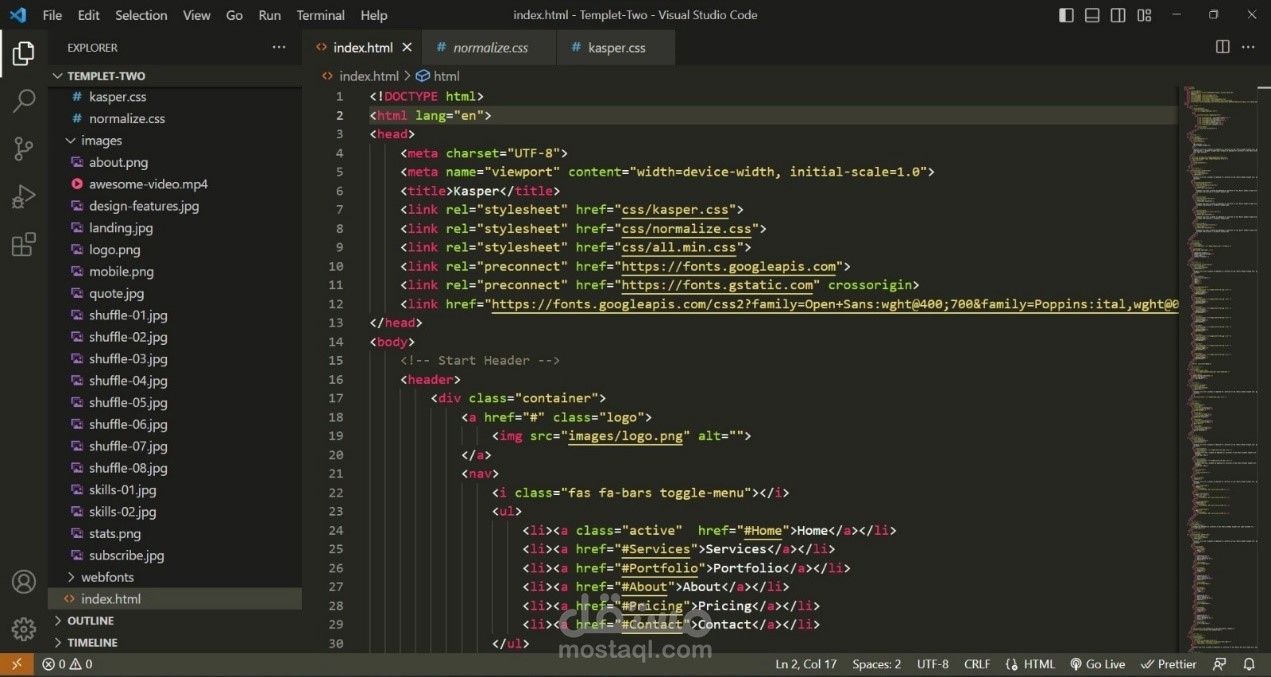
Task: Toggle Secondary Side Bar layout icon
Action: tap(1118, 15)
